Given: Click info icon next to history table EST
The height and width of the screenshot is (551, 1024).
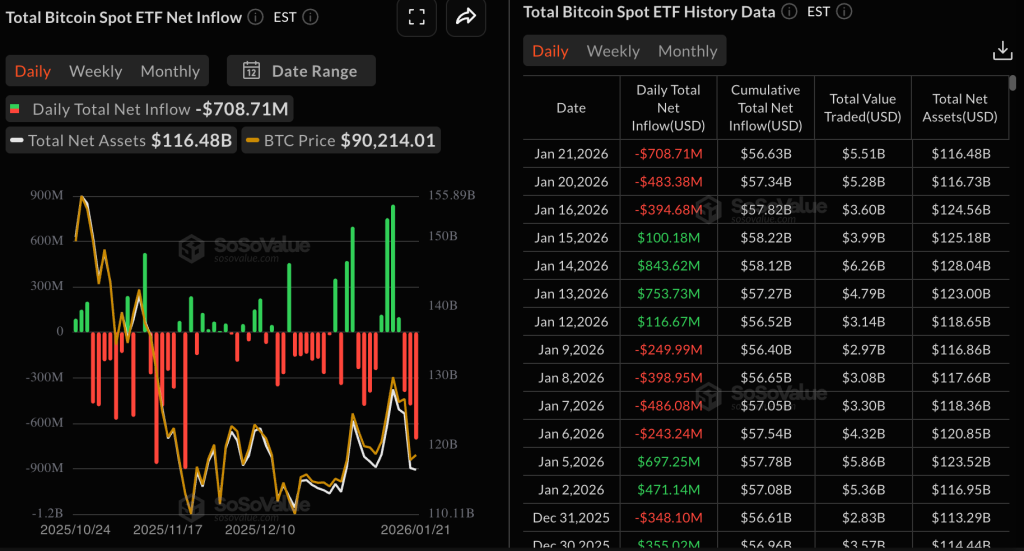Looking at the screenshot, I should pos(844,12).
